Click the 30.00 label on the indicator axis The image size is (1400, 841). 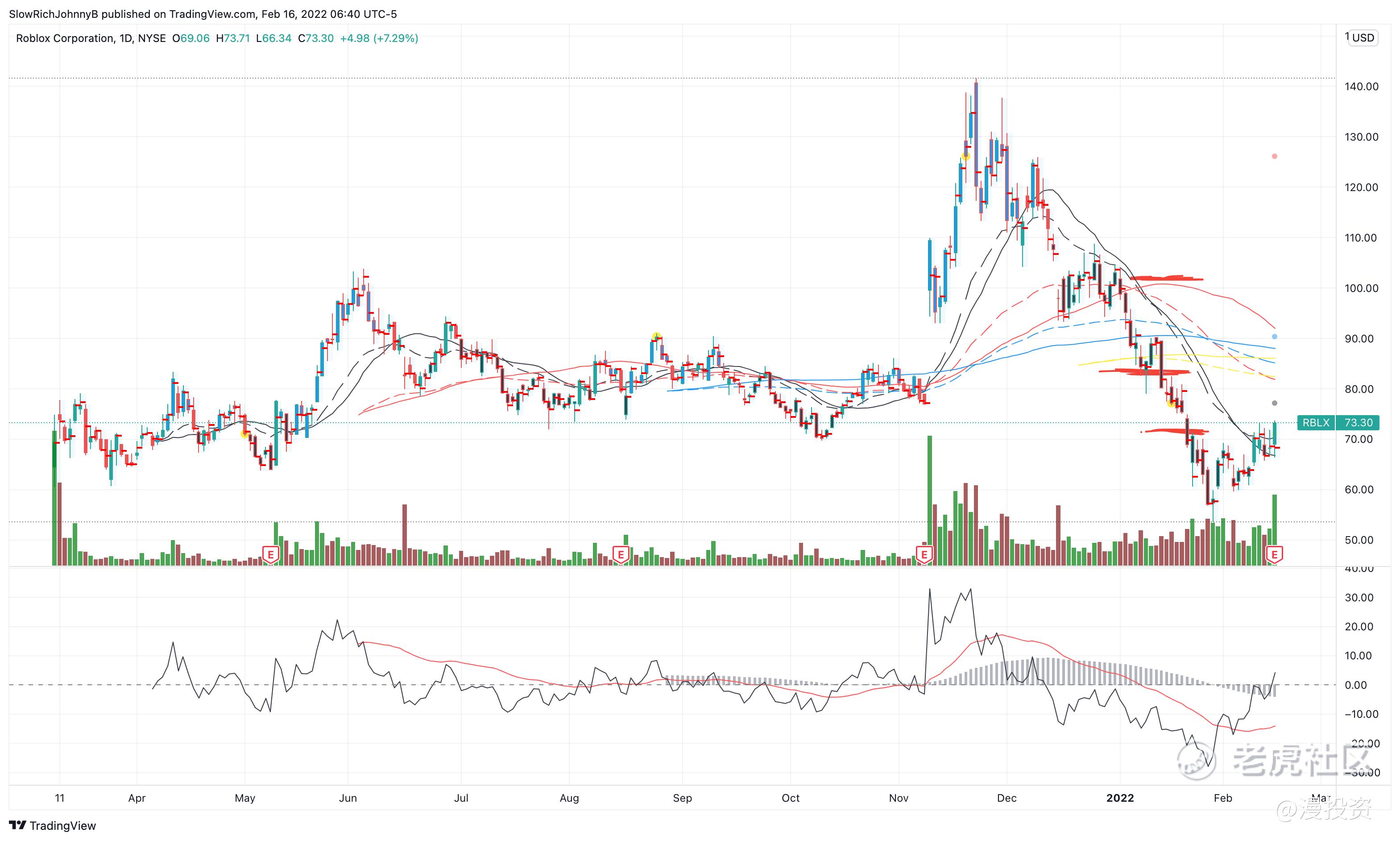1359,597
